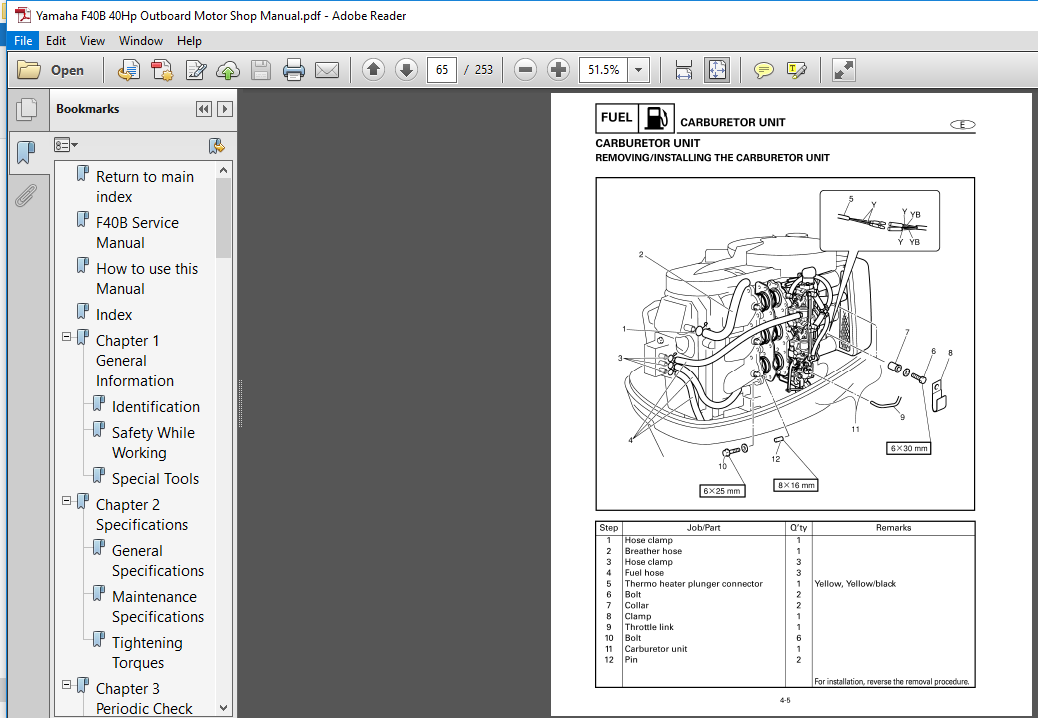Collapse the Chapter 1 bookmark tree
Viewport: 1038px width, 718px height.
click(67, 337)
